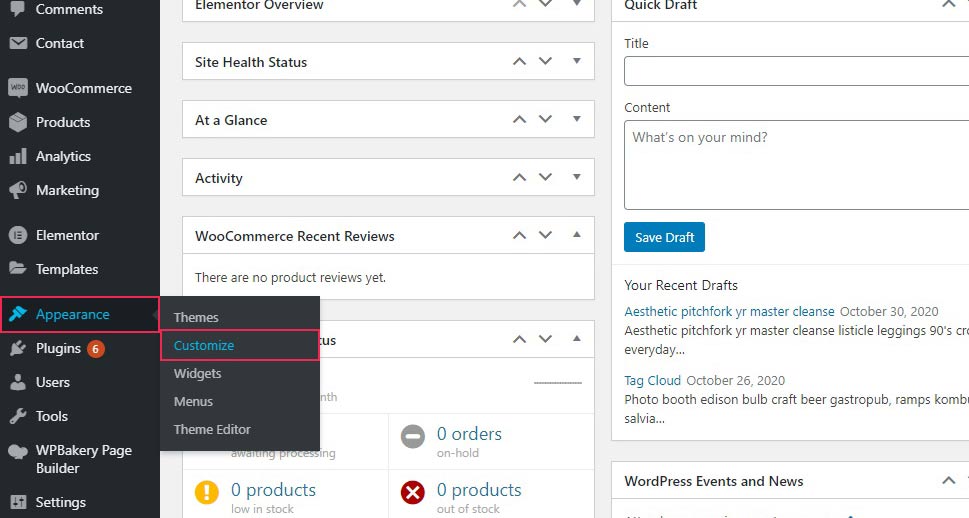Viewport: 969px width, 518px height.
Task: Move WooCommerce Status panel up
Action: (519, 339)
